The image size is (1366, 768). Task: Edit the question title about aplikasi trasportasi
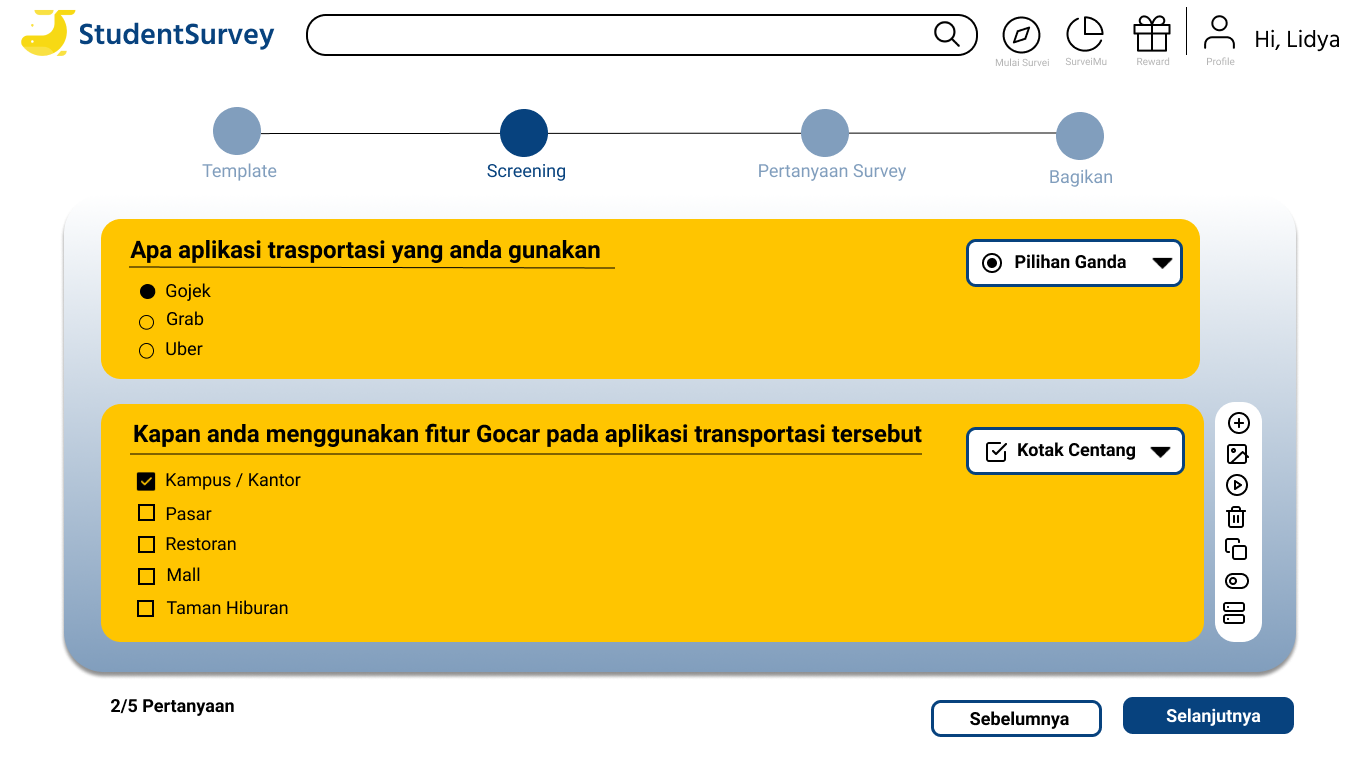point(365,250)
